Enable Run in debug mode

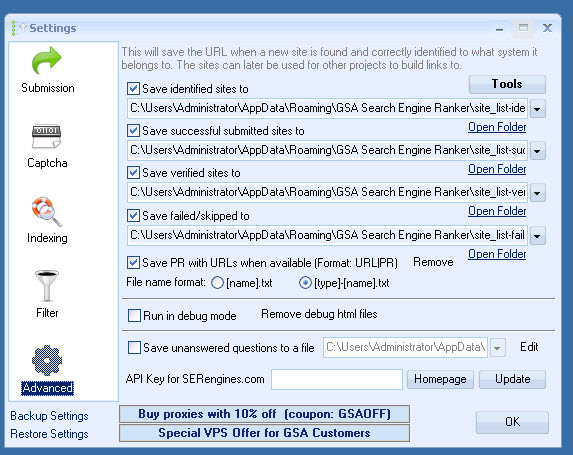[134, 315]
